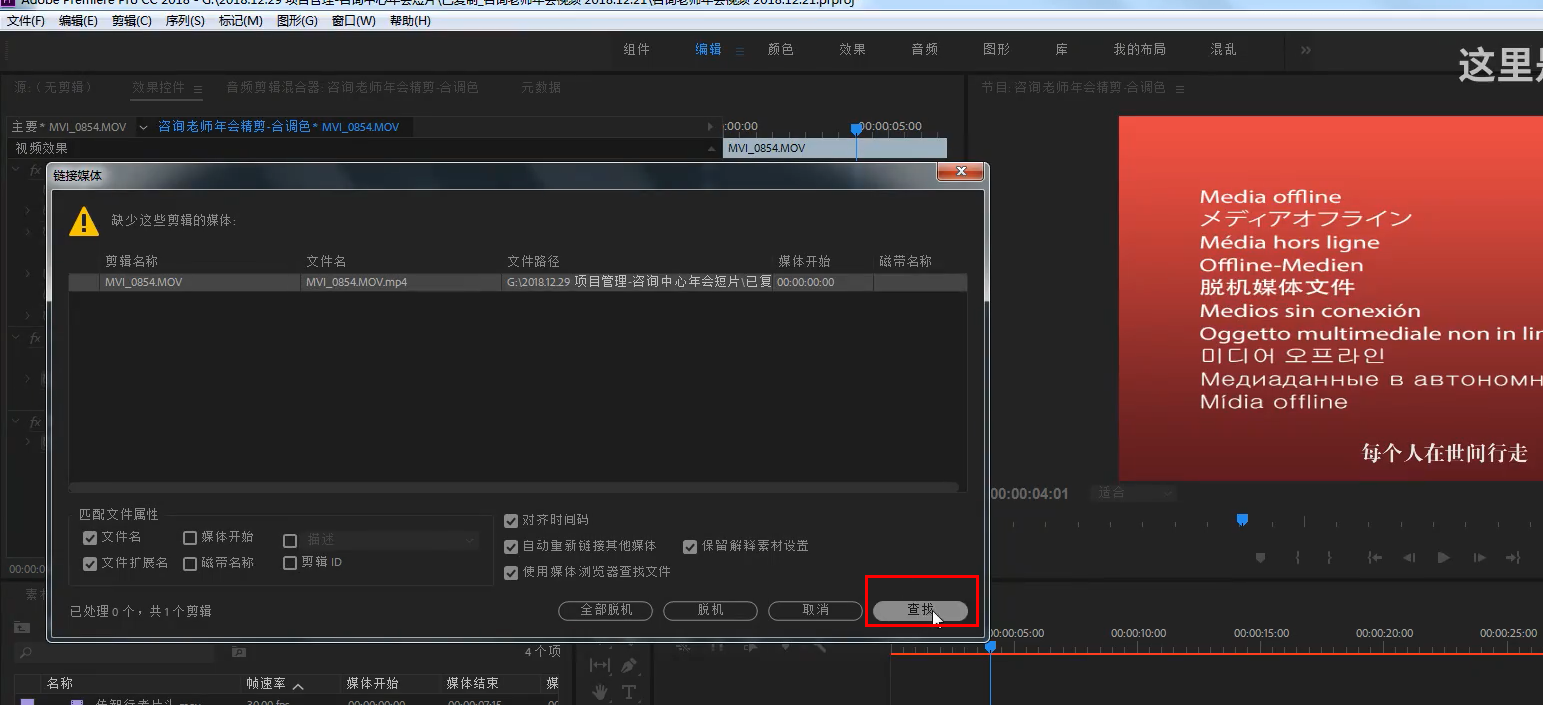Open the 图形(G) menu
This screenshot has width=1543, height=705.
[296, 20]
